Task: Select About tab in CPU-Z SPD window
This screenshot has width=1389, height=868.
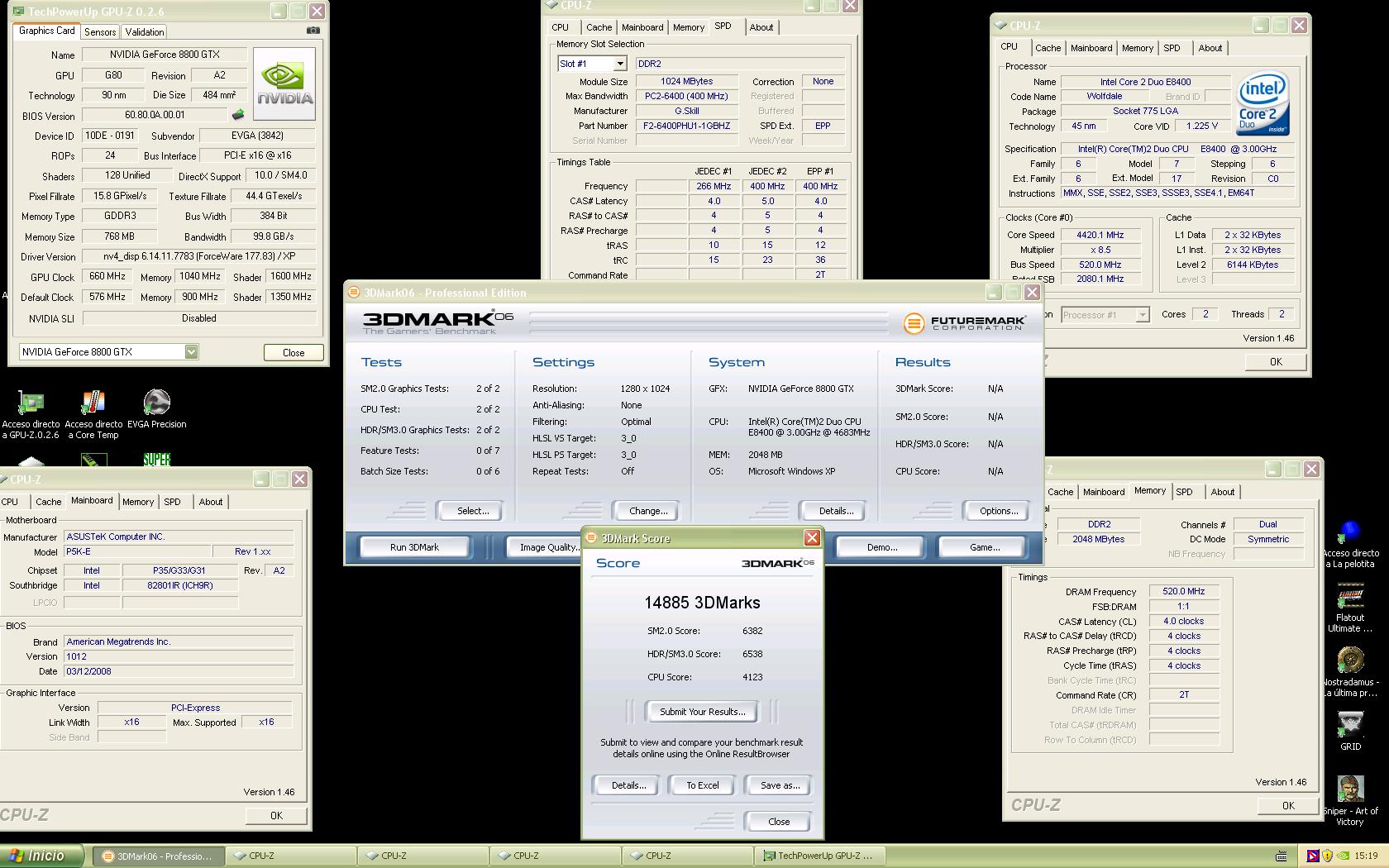Action: tap(761, 27)
